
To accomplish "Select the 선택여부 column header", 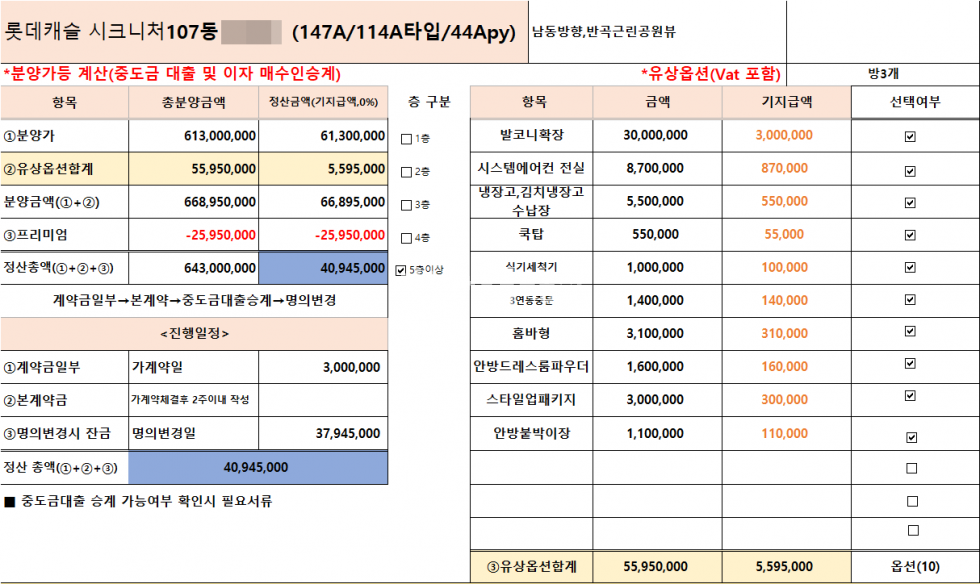I will coord(915,102).
